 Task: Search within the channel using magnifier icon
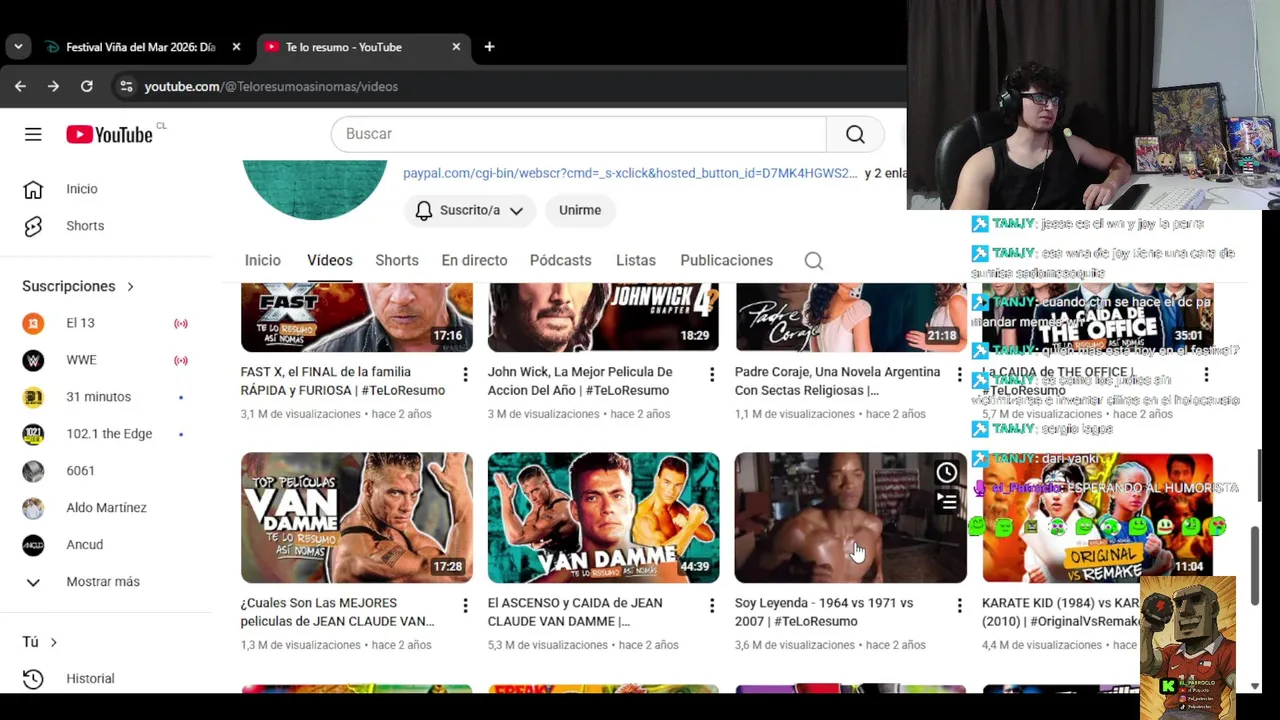pyautogui.click(x=814, y=261)
